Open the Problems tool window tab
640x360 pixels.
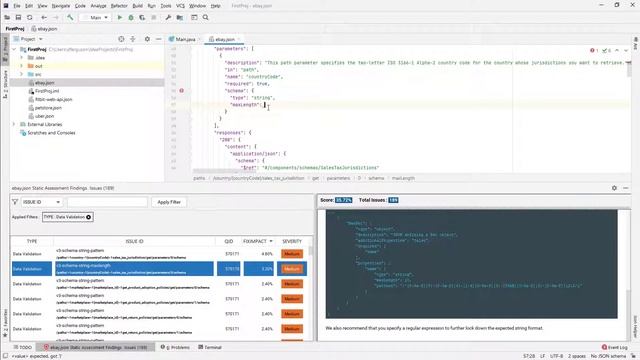tap(175, 347)
